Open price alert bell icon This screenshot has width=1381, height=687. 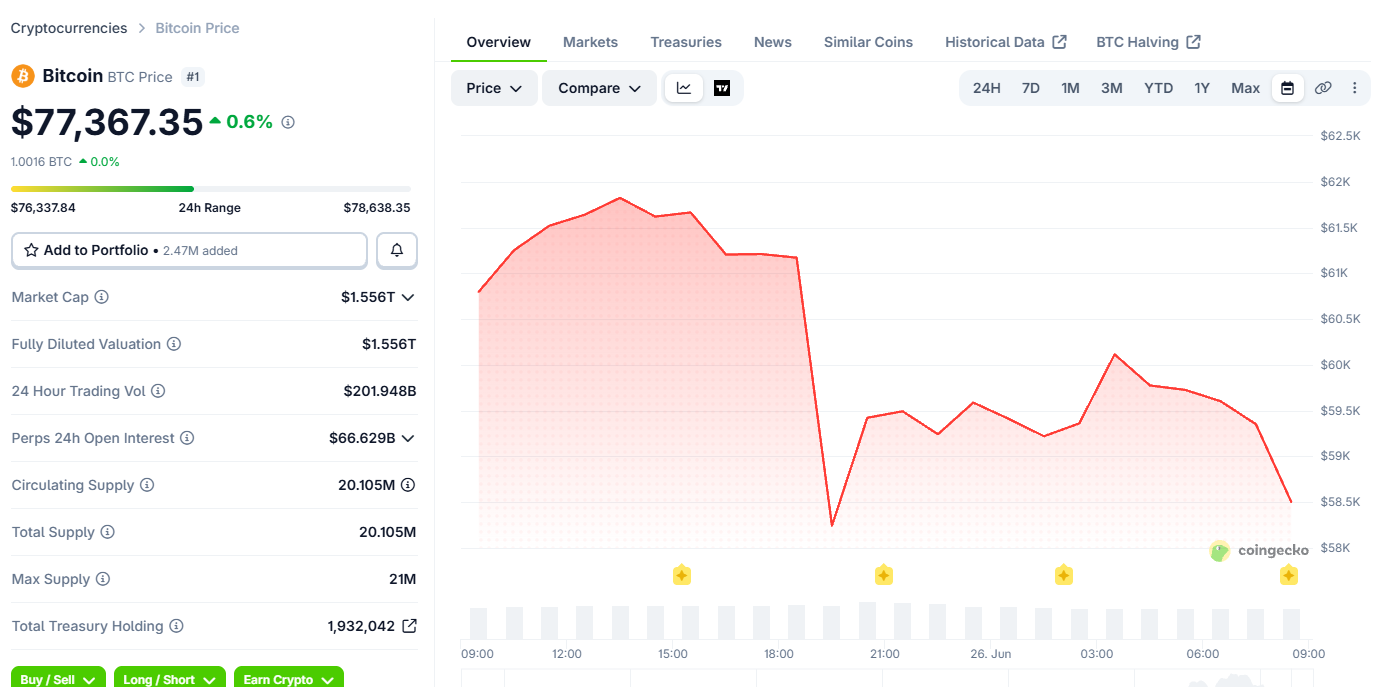click(397, 250)
